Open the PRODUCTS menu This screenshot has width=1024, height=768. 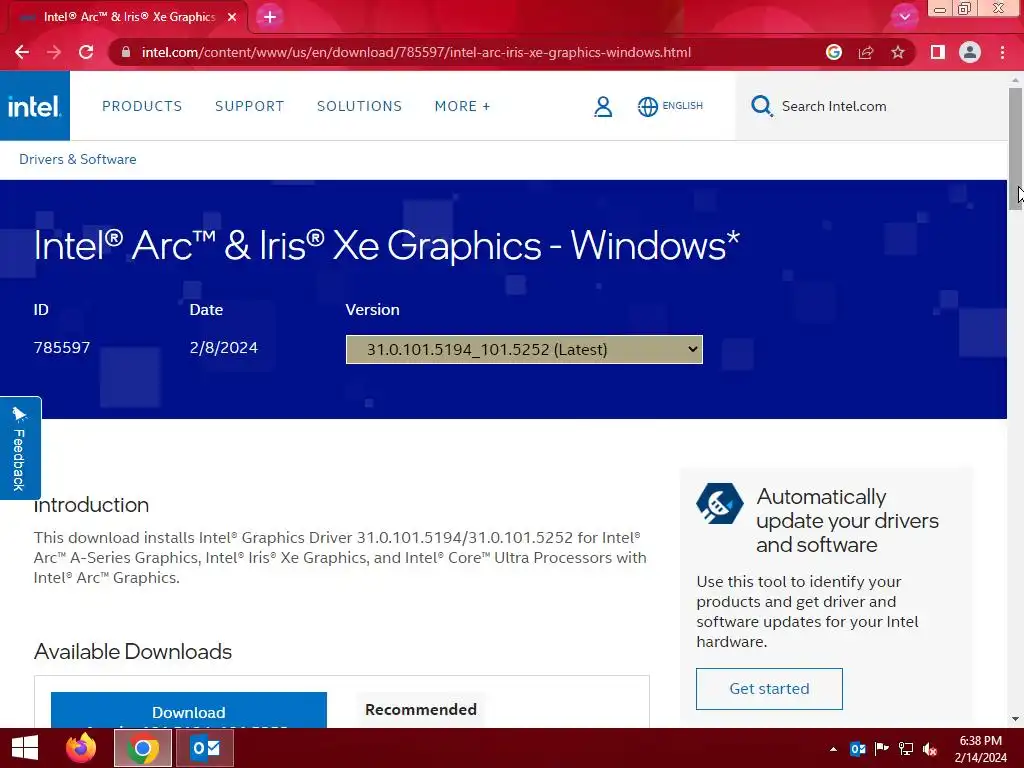tap(142, 106)
